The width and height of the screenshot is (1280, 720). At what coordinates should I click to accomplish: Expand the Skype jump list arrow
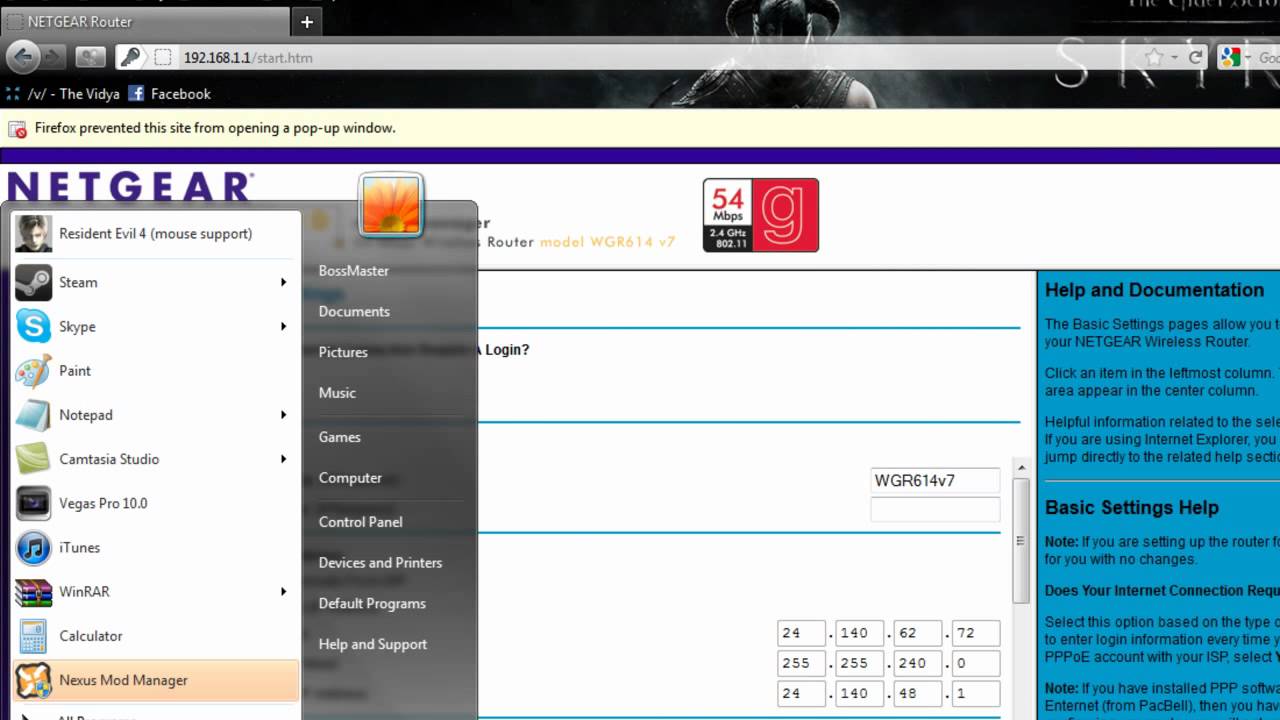pos(283,326)
